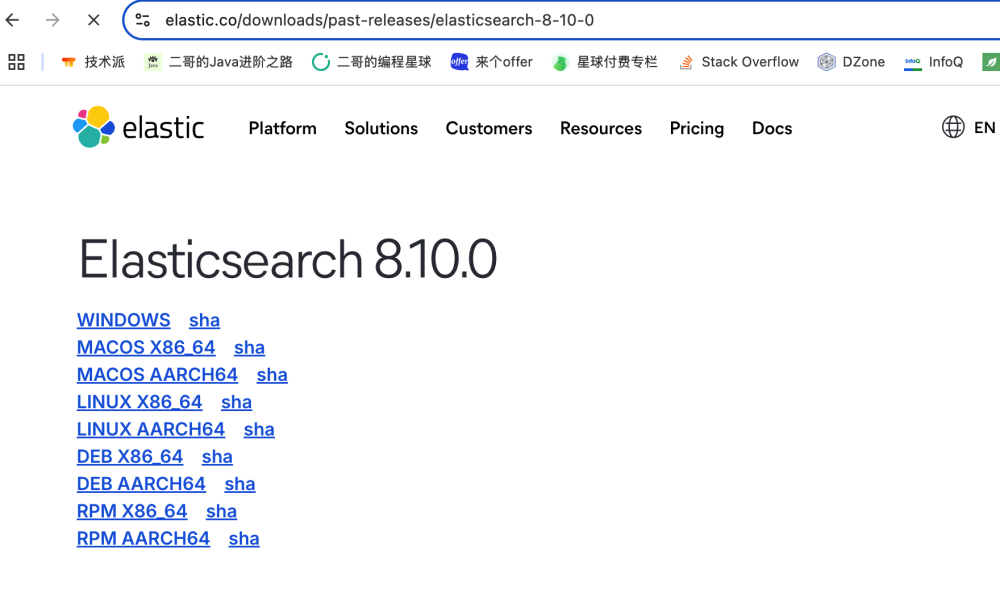The height and width of the screenshot is (589, 1000).
Task: Open the Stack Overflow bookmark
Action: click(738, 62)
